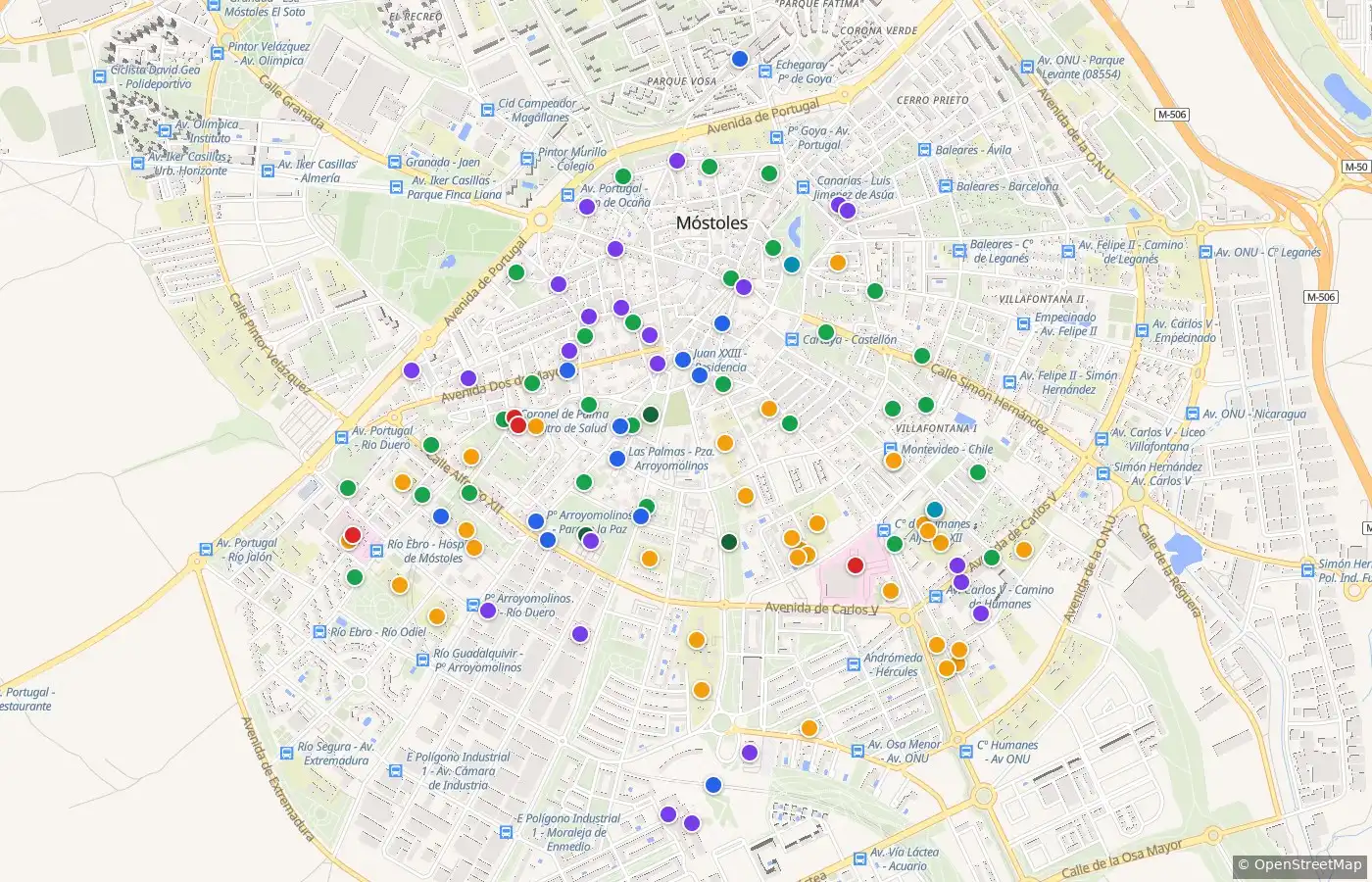Click the Baleares - Ávila bus stop icon

click(926, 151)
